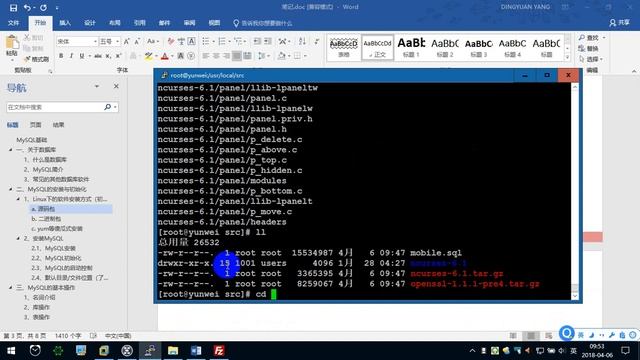Click the Center alignment icon
The image size is (640, 360).
(x=216, y=56)
